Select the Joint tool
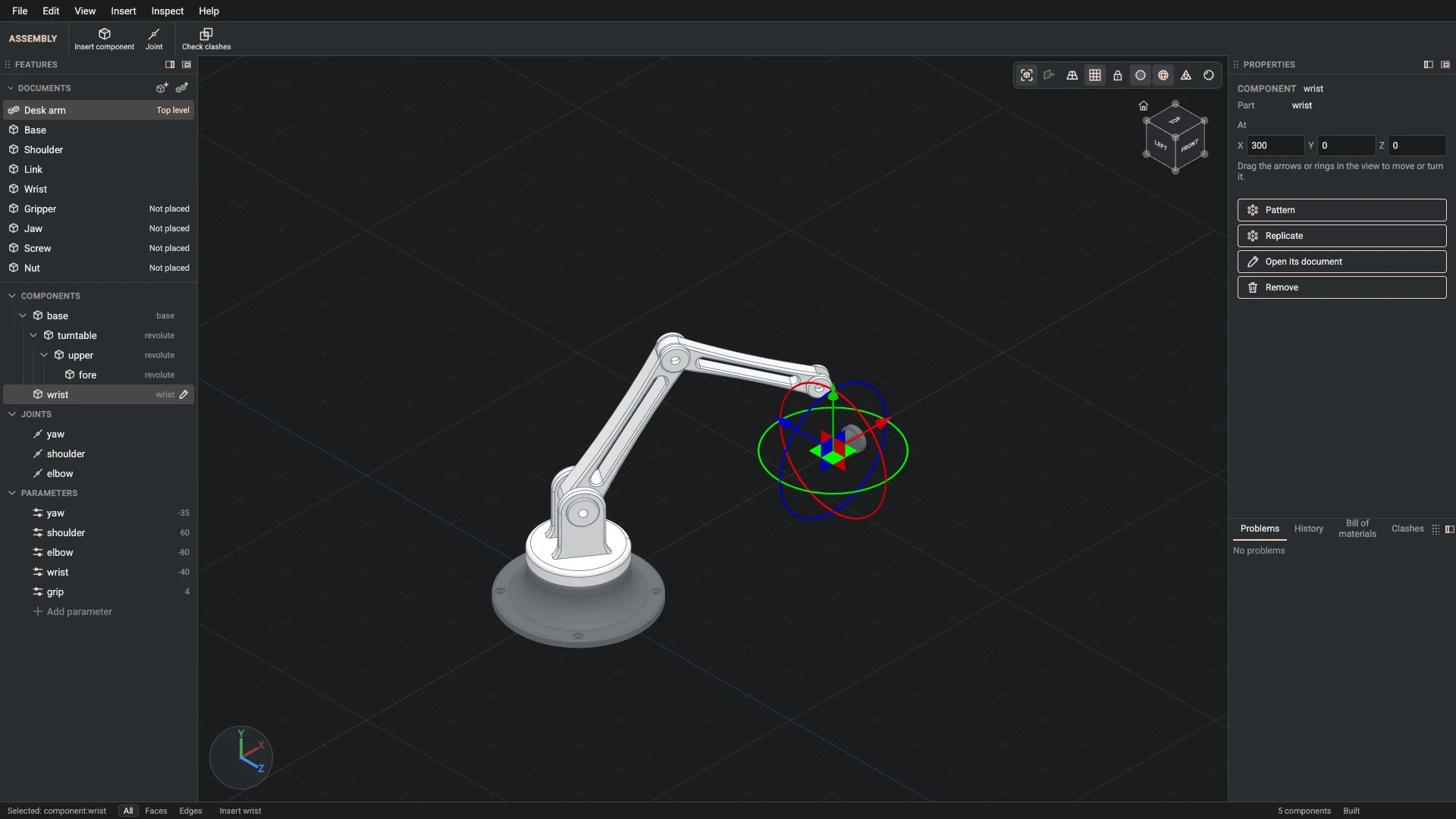Image resolution: width=1456 pixels, height=819 pixels. click(154, 39)
